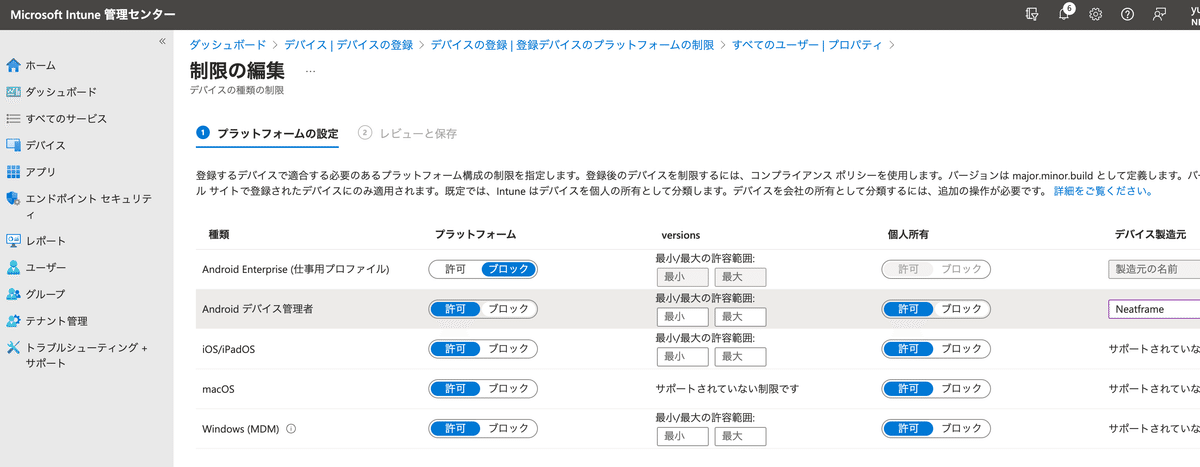The height and width of the screenshot is (467, 1200).
Task: Click the Tenant administration gear icon
Action: [13, 321]
